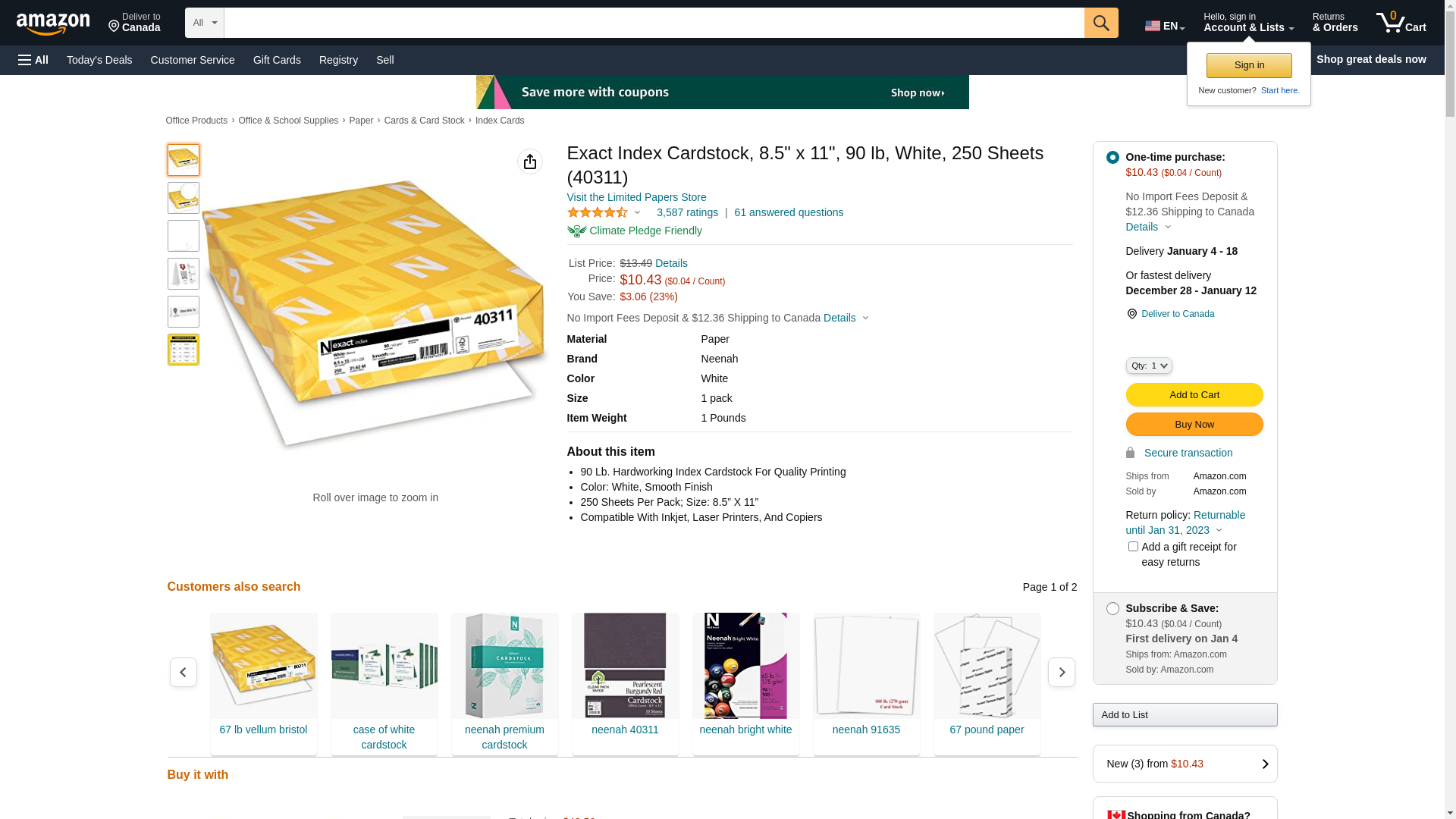Image resolution: width=1456 pixels, height=819 pixels.
Task: Click the search input field
Action: coord(654,23)
